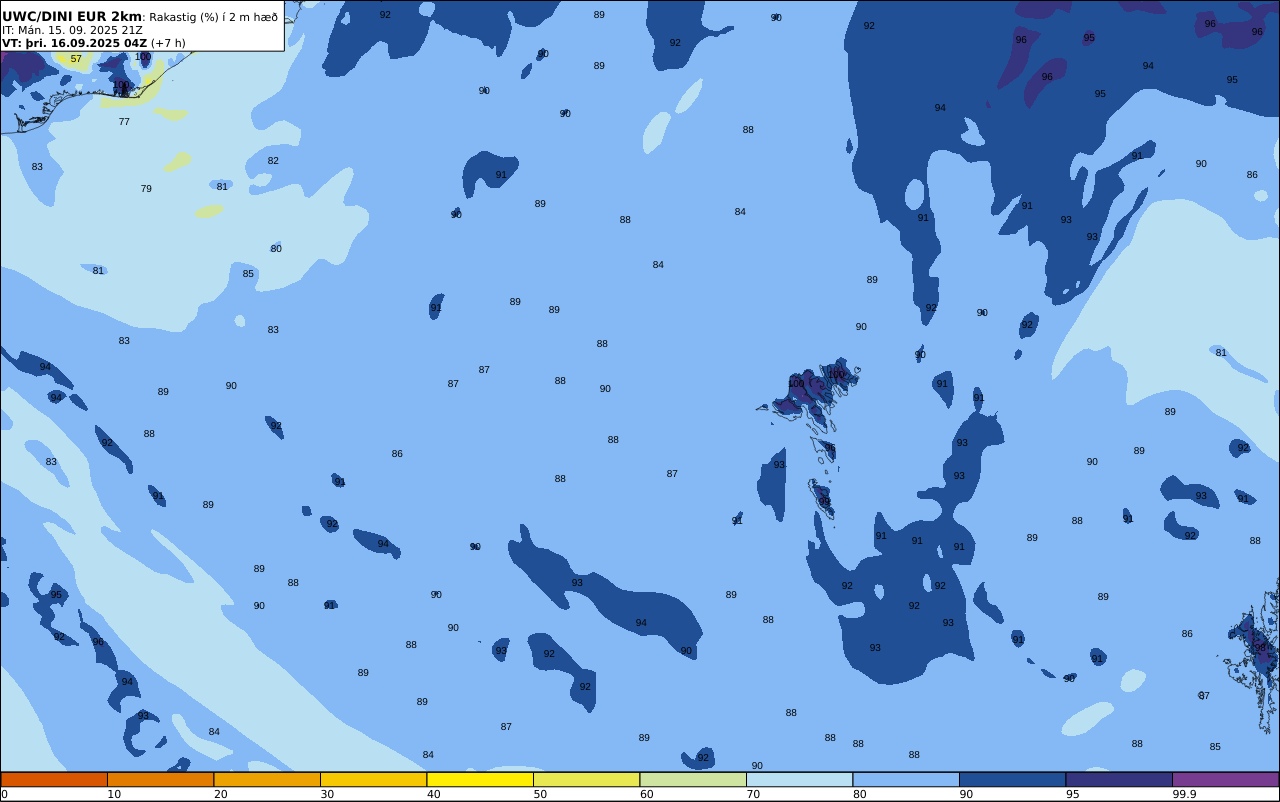The width and height of the screenshot is (1280, 802).
Task: Click the "80" humidity value on the map
Action: (x=276, y=249)
